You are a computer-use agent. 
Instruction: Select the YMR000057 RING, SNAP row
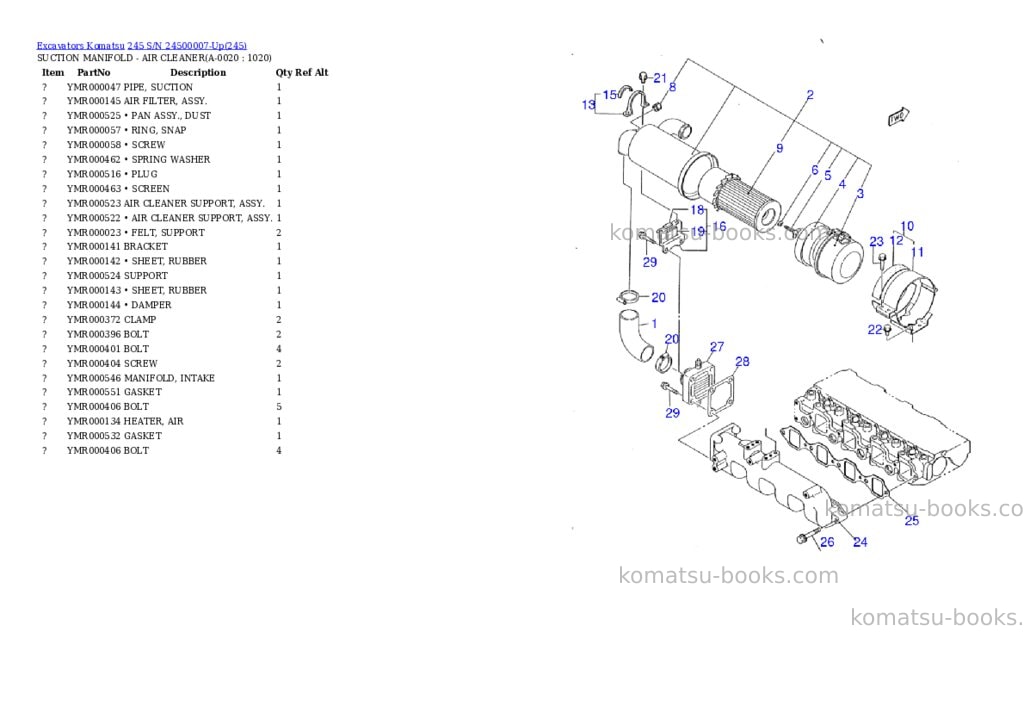[x=162, y=130]
